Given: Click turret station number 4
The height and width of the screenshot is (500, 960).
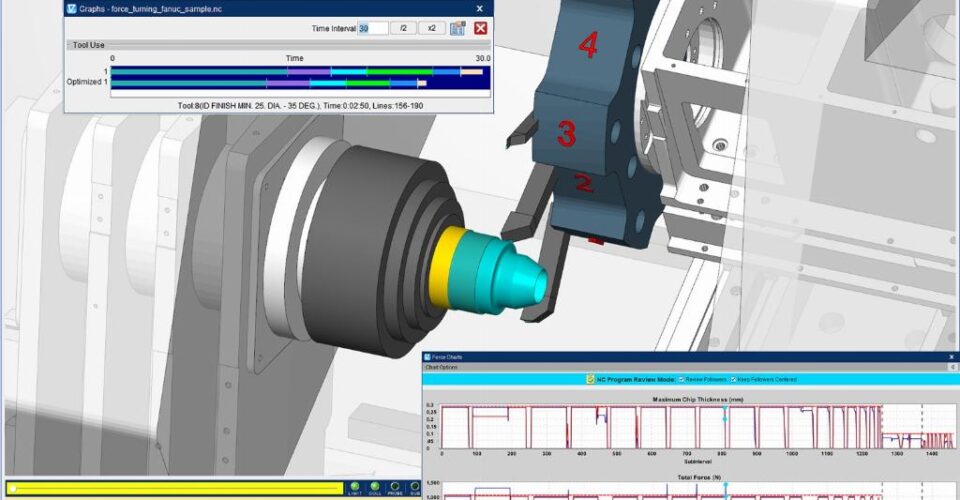Looking at the screenshot, I should [588, 45].
